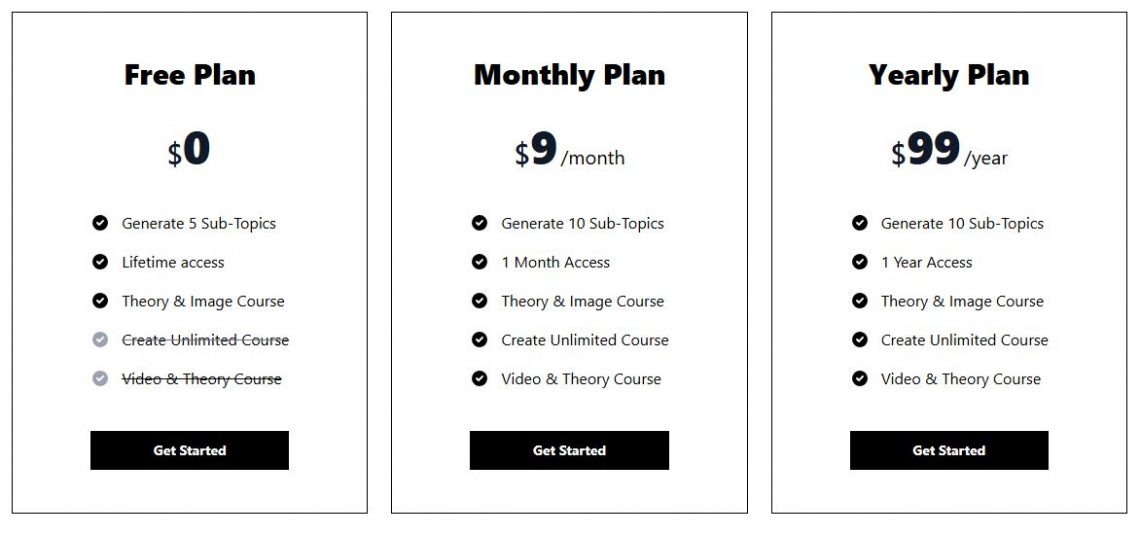Click check icon beside 1 Year Access
The width and height of the screenshot is (1140, 536).
(860, 262)
